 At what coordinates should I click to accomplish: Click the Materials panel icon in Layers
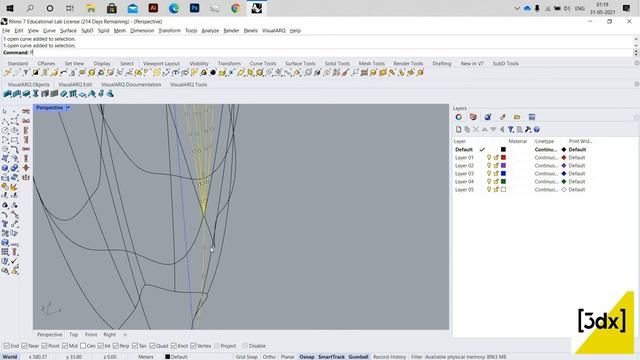click(x=473, y=117)
